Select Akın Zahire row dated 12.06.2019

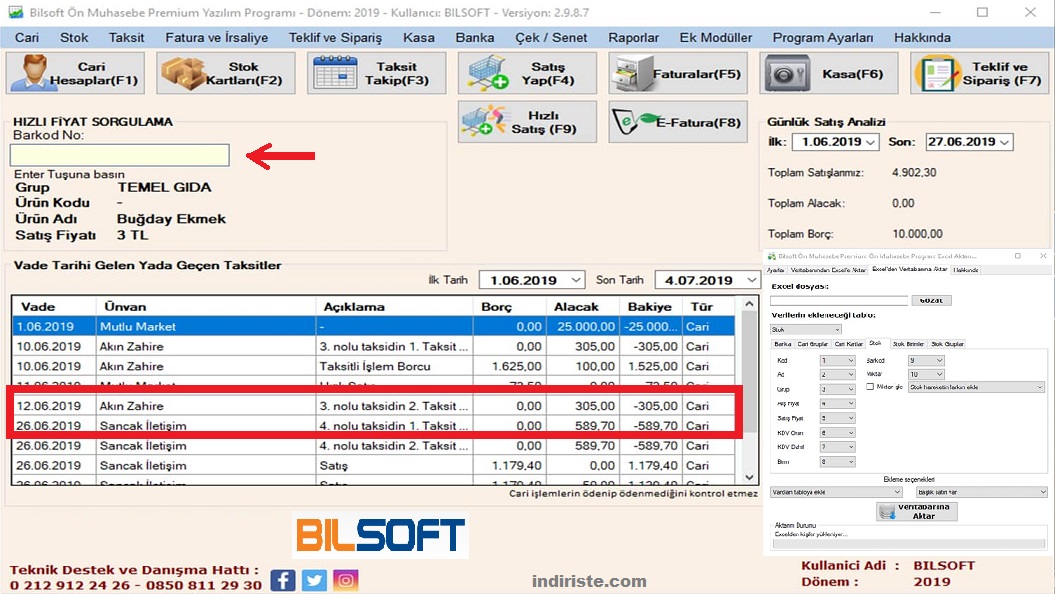click(373, 406)
